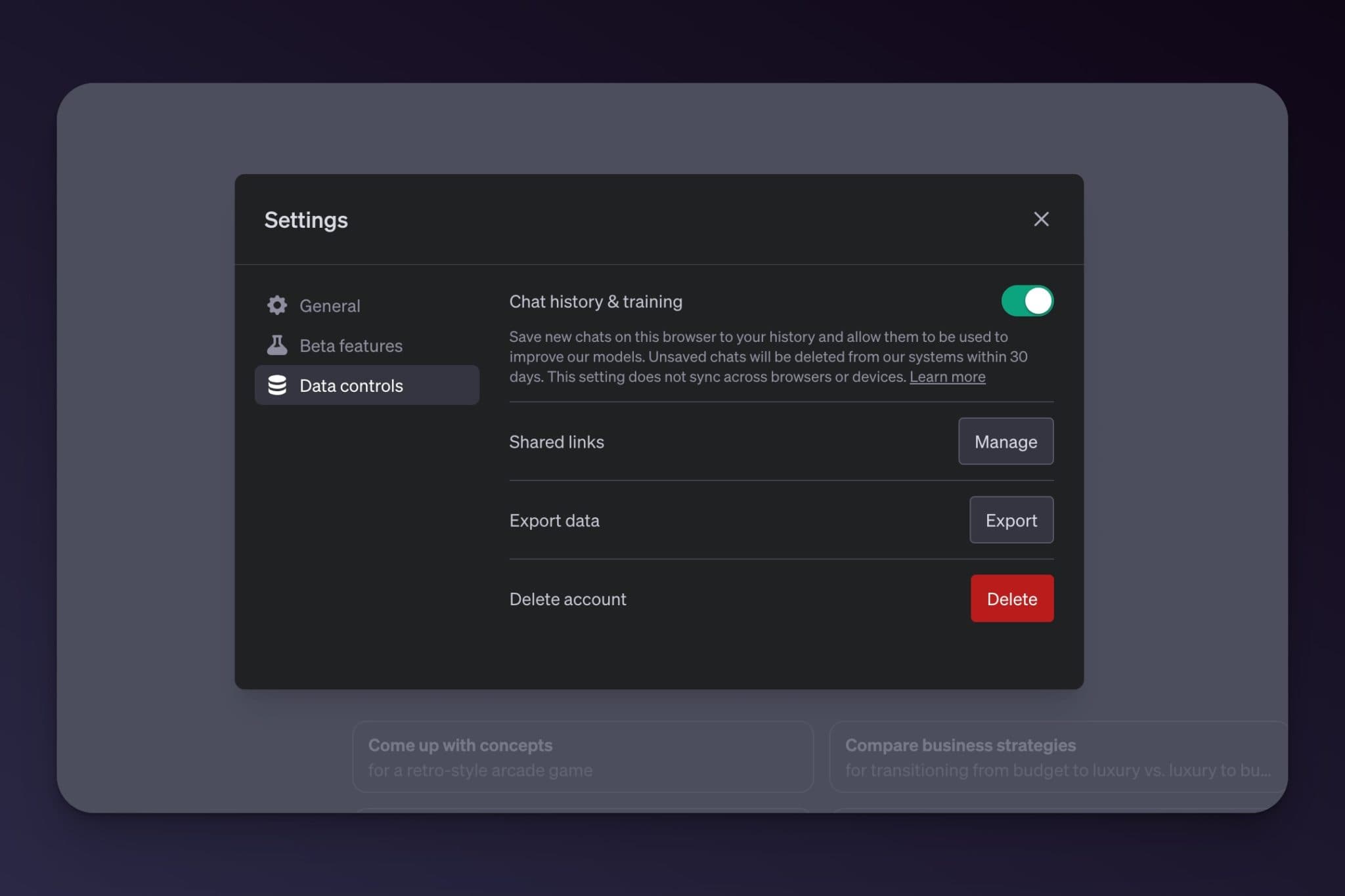The width and height of the screenshot is (1345, 896).
Task: Click Manage for Shared links
Action: pos(1005,441)
